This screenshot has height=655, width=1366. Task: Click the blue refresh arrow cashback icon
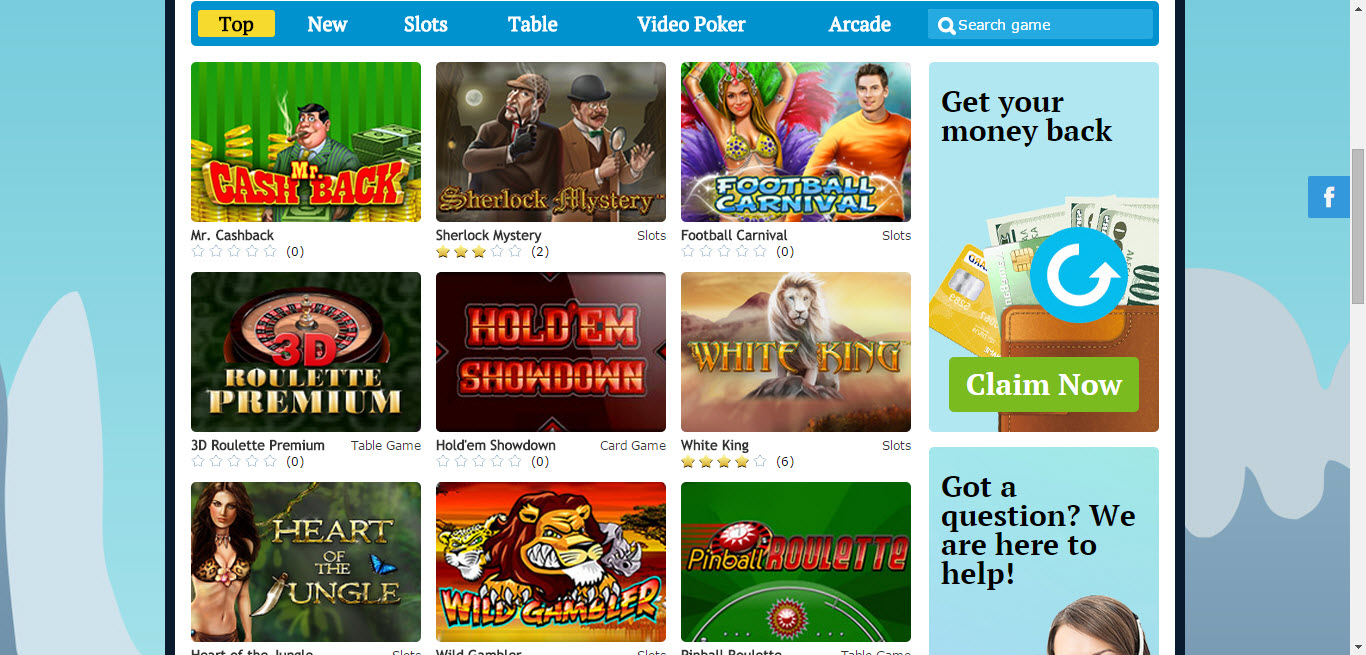pyautogui.click(x=1079, y=274)
